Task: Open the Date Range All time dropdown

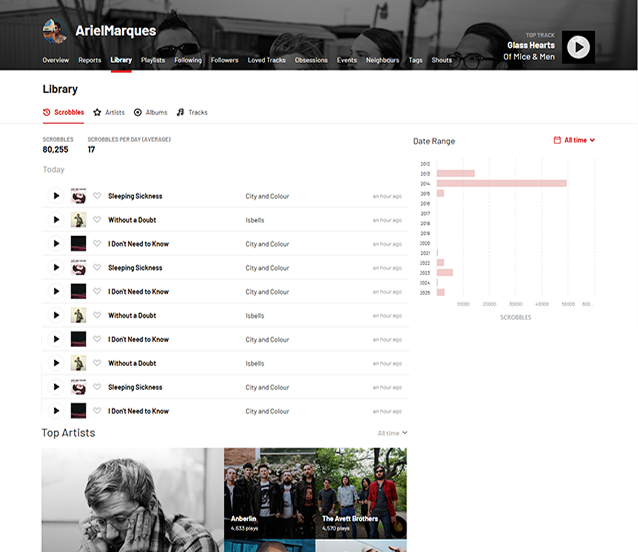Action: (x=574, y=140)
